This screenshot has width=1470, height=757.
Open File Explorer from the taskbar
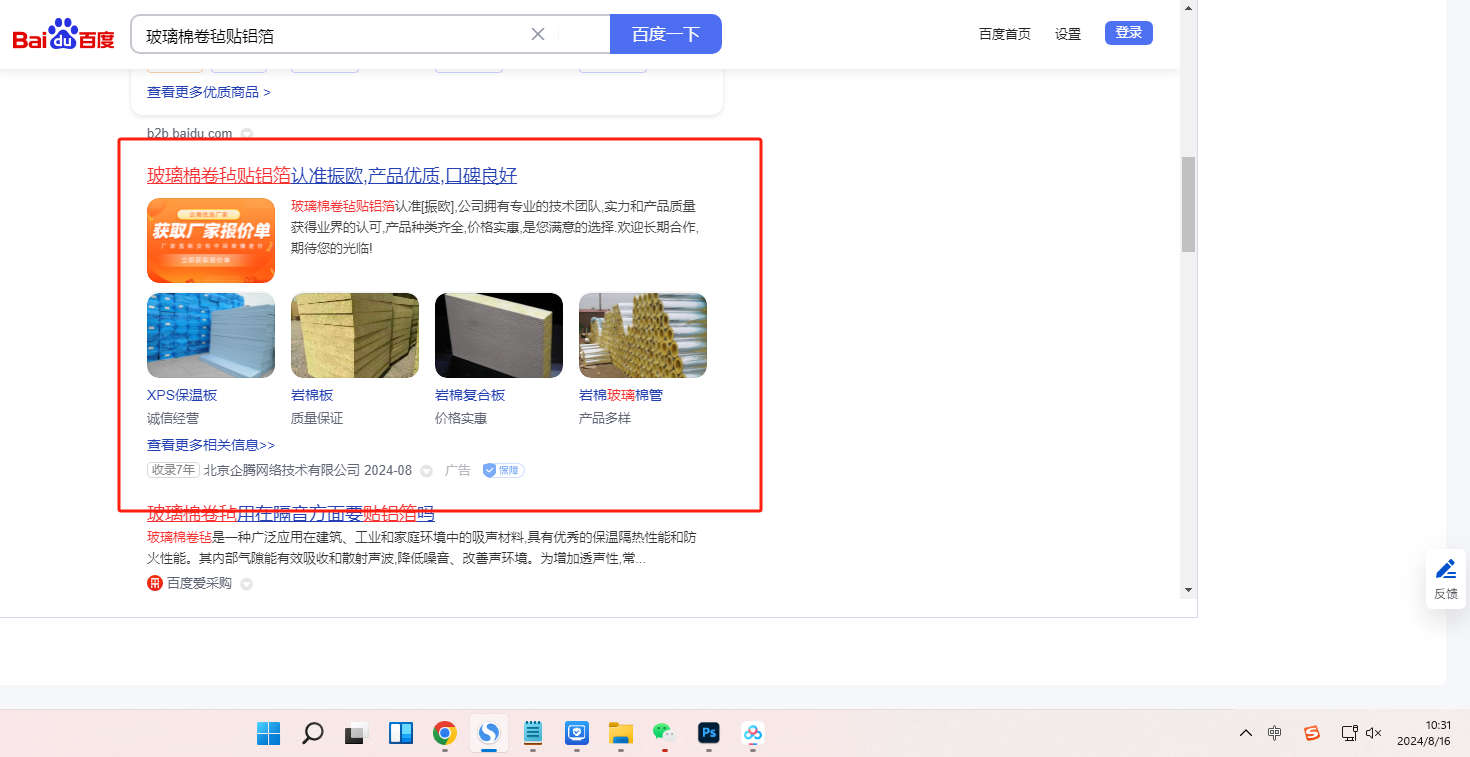pos(621,733)
